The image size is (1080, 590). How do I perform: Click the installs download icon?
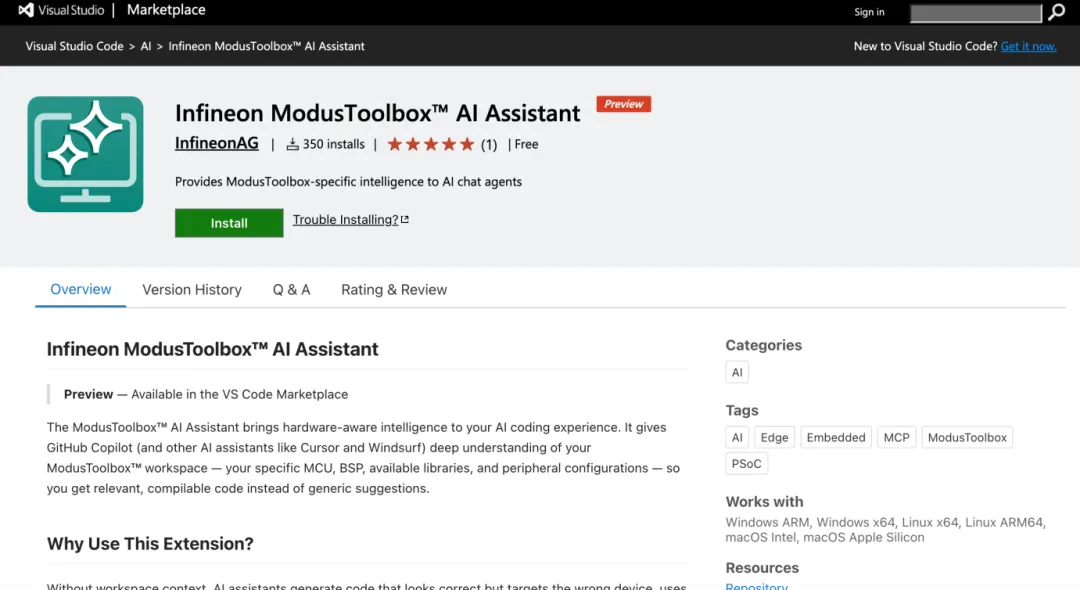coord(292,144)
